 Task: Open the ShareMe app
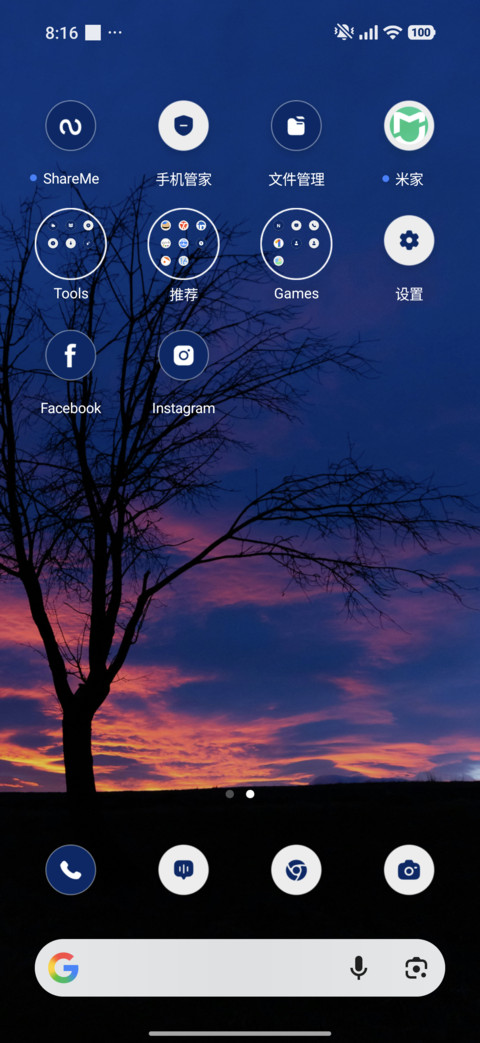click(70, 125)
